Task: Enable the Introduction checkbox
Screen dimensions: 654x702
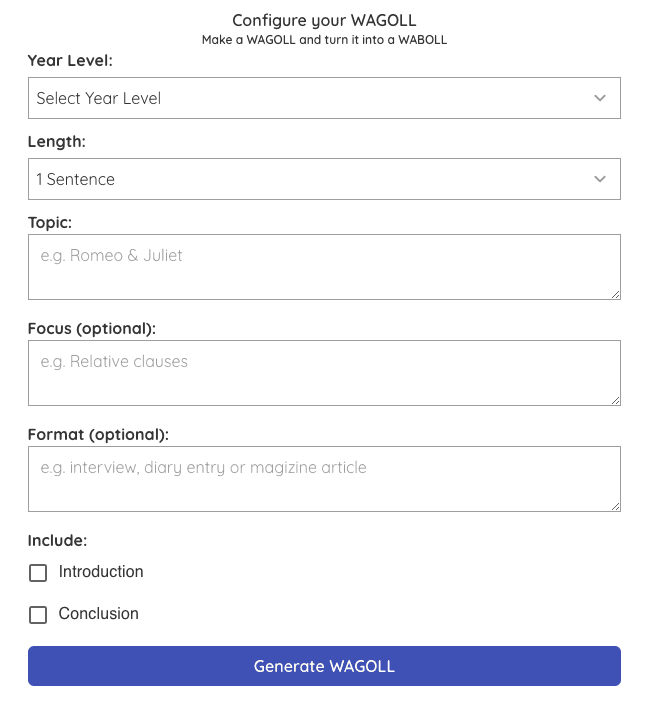Action: click(x=38, y=573)
